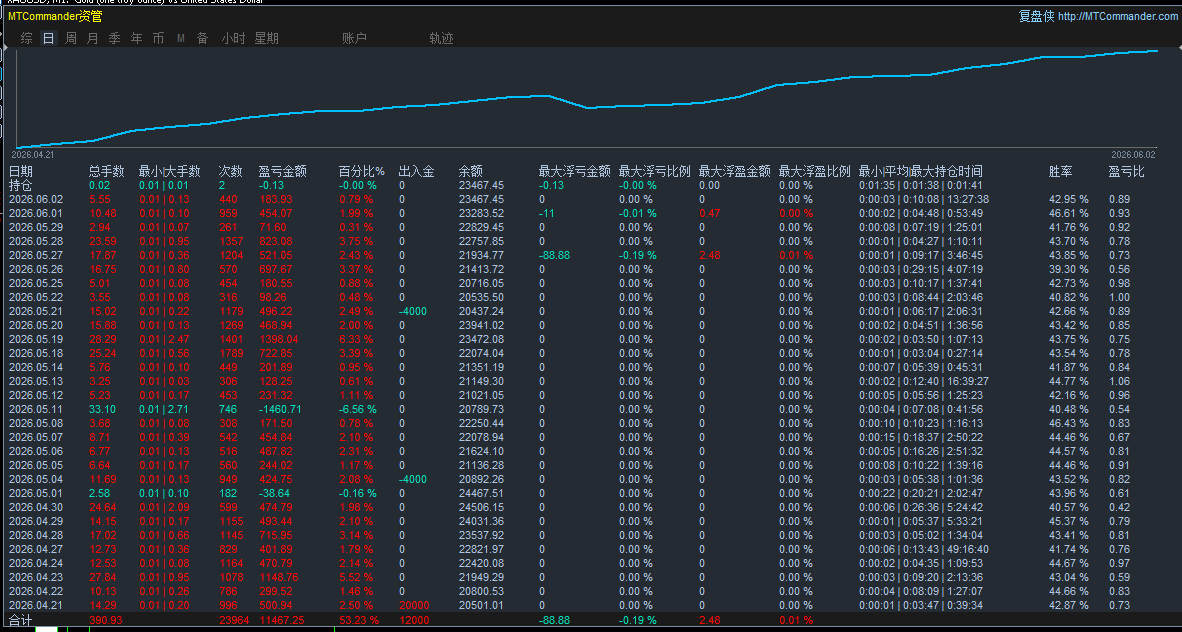Click the 日期 date column header
This screenshot has width=1182, height=632.
click(21, 171)
